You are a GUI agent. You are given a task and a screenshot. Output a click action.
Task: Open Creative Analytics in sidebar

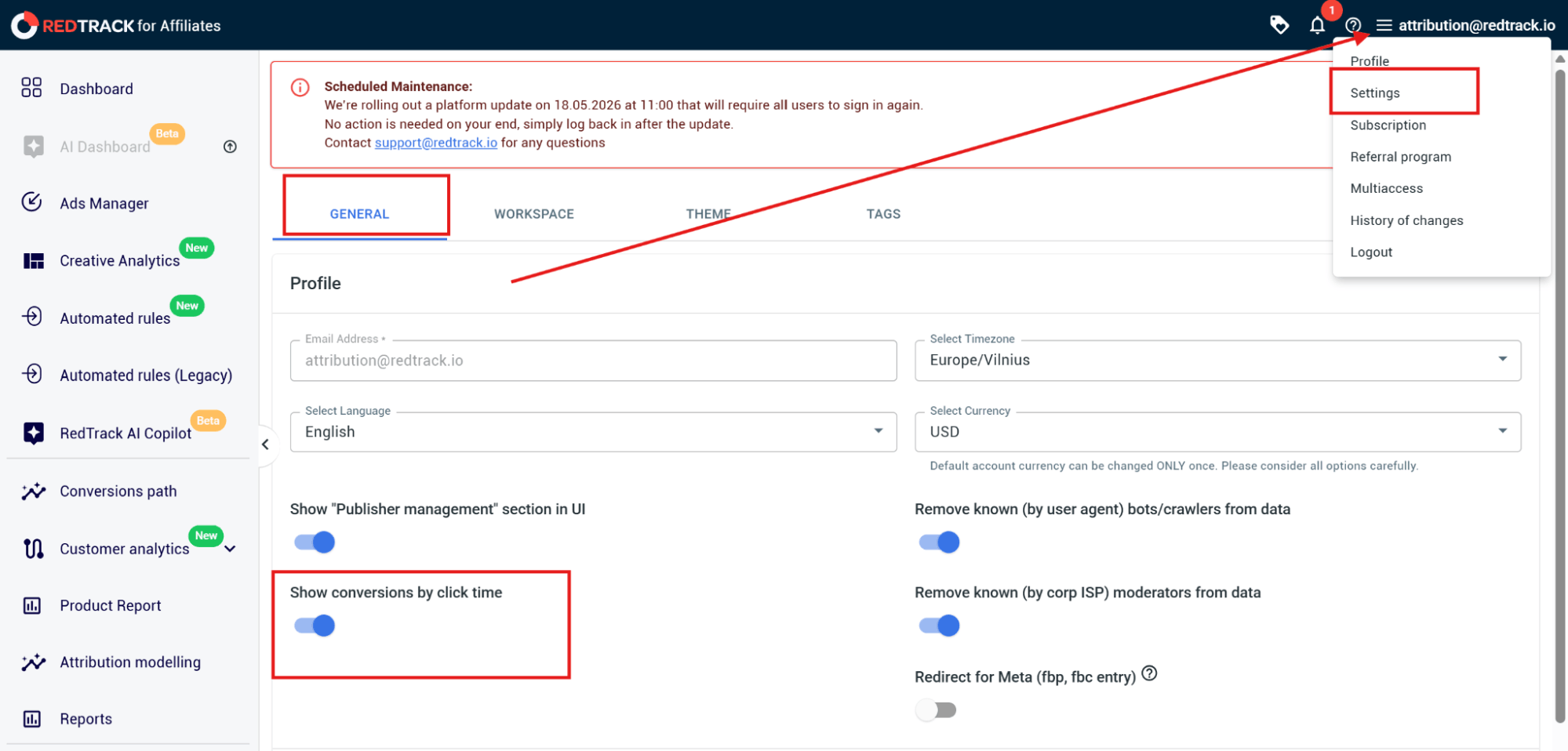click(x=120, y=261)
